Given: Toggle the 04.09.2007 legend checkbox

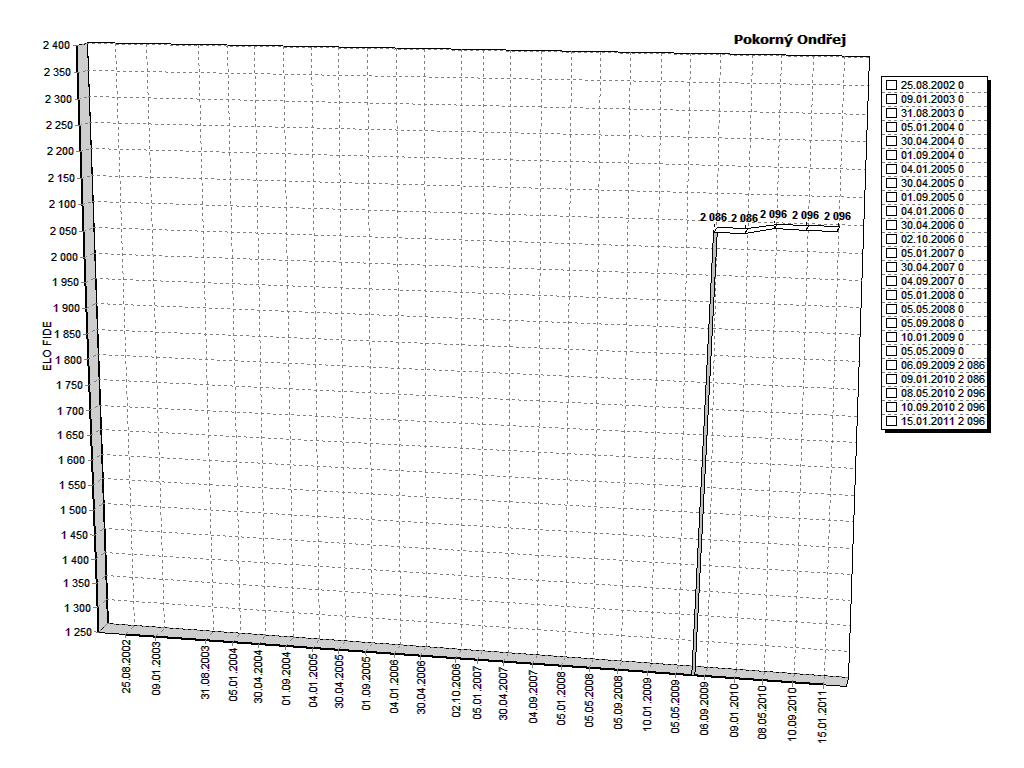Looking at the screenshot, I should pyautogui.click(x=891, y=282).
